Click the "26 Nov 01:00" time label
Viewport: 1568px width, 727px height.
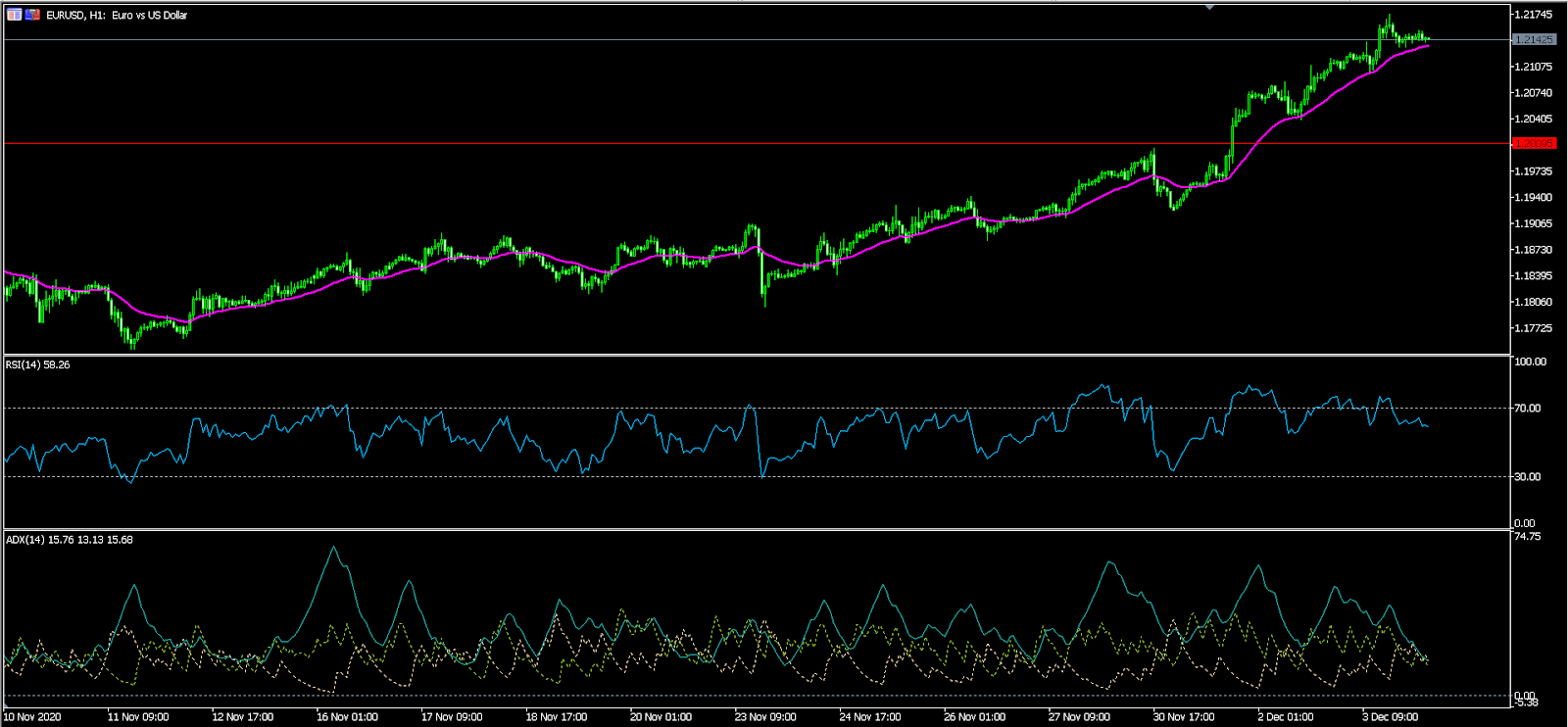[x=974, y=717]
